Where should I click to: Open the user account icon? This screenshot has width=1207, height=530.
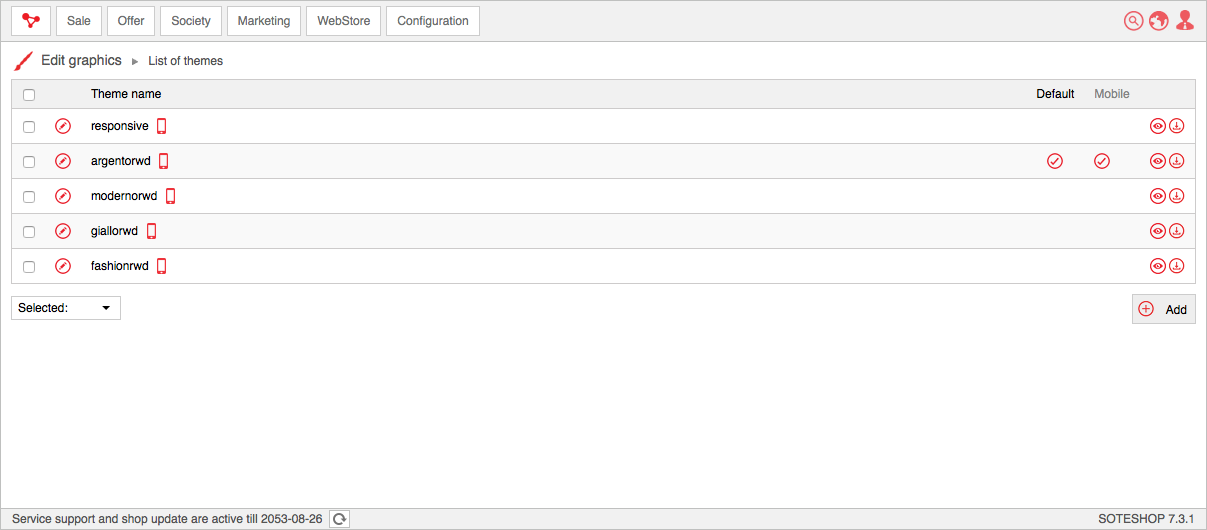pos(1185,21)
